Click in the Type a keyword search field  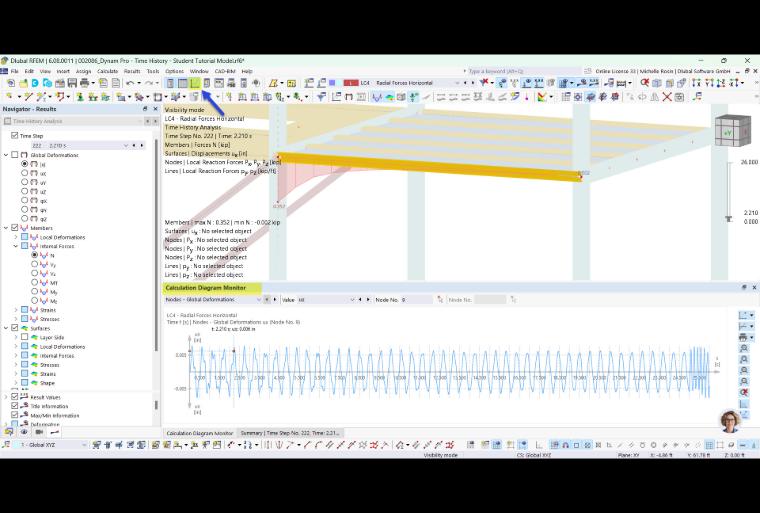(523, 71)
